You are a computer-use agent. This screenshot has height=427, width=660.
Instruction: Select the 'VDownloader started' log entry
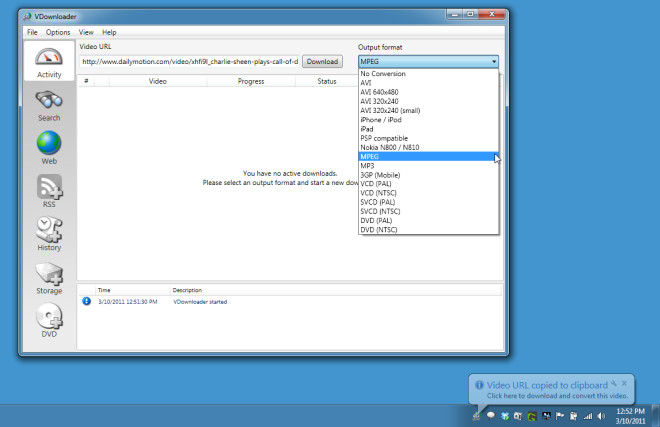[x=200, y=302]
